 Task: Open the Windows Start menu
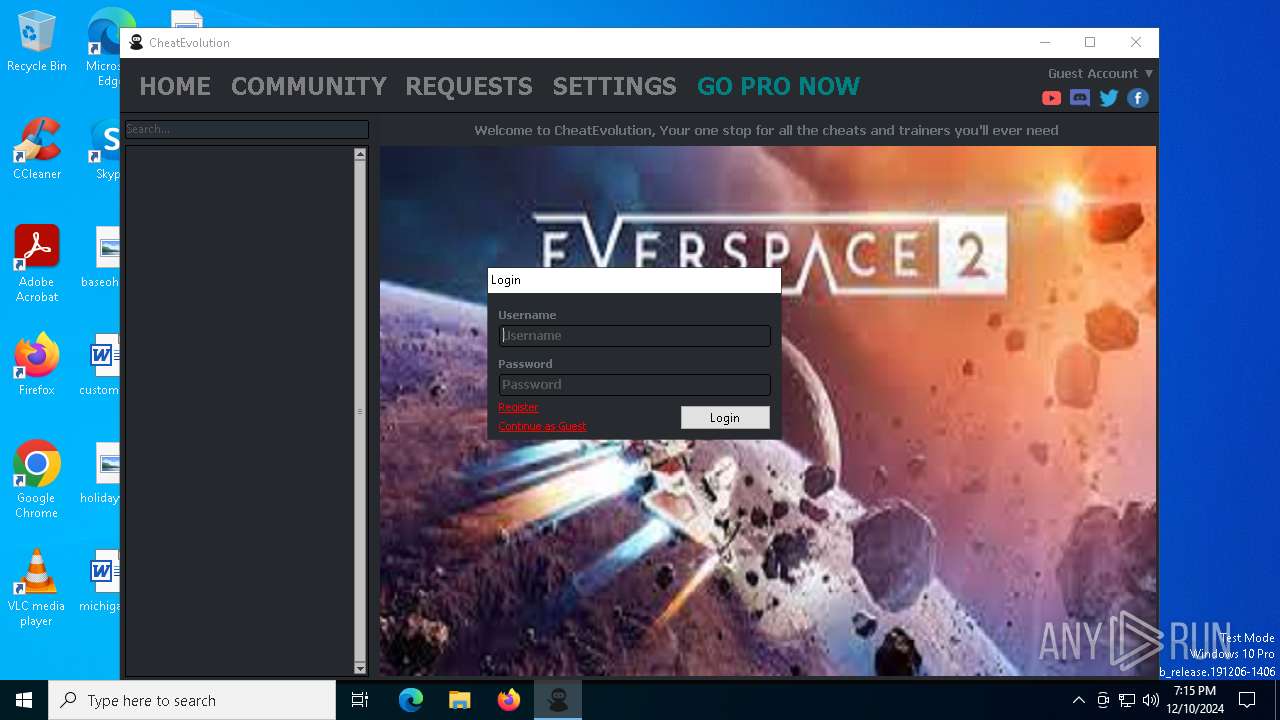pyautogui.click(x=24, y=700)
